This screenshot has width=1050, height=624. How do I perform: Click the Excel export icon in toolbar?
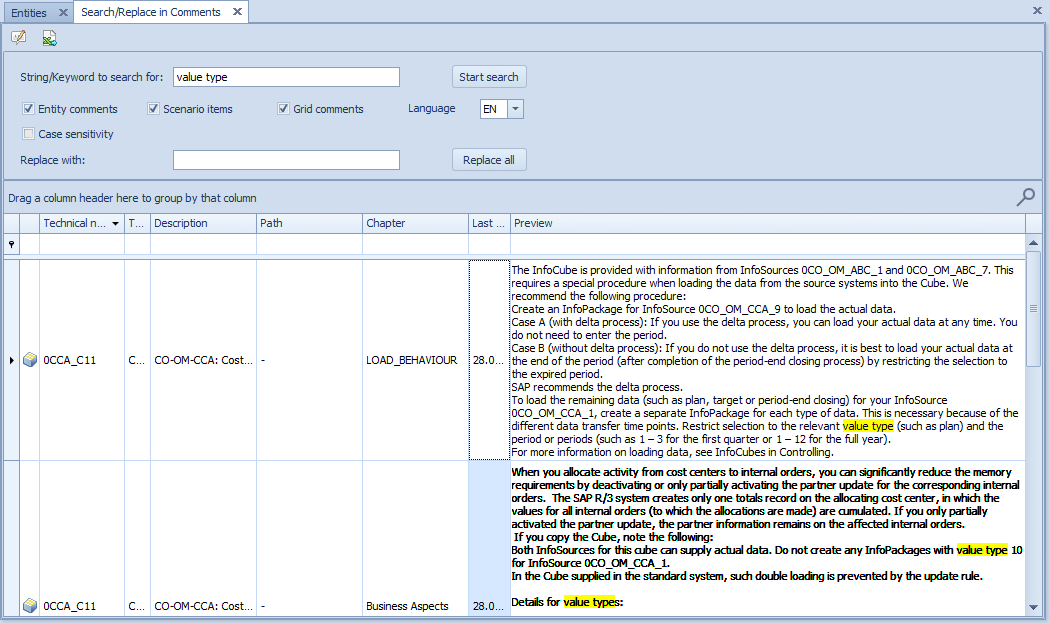(x=49, y=38)
